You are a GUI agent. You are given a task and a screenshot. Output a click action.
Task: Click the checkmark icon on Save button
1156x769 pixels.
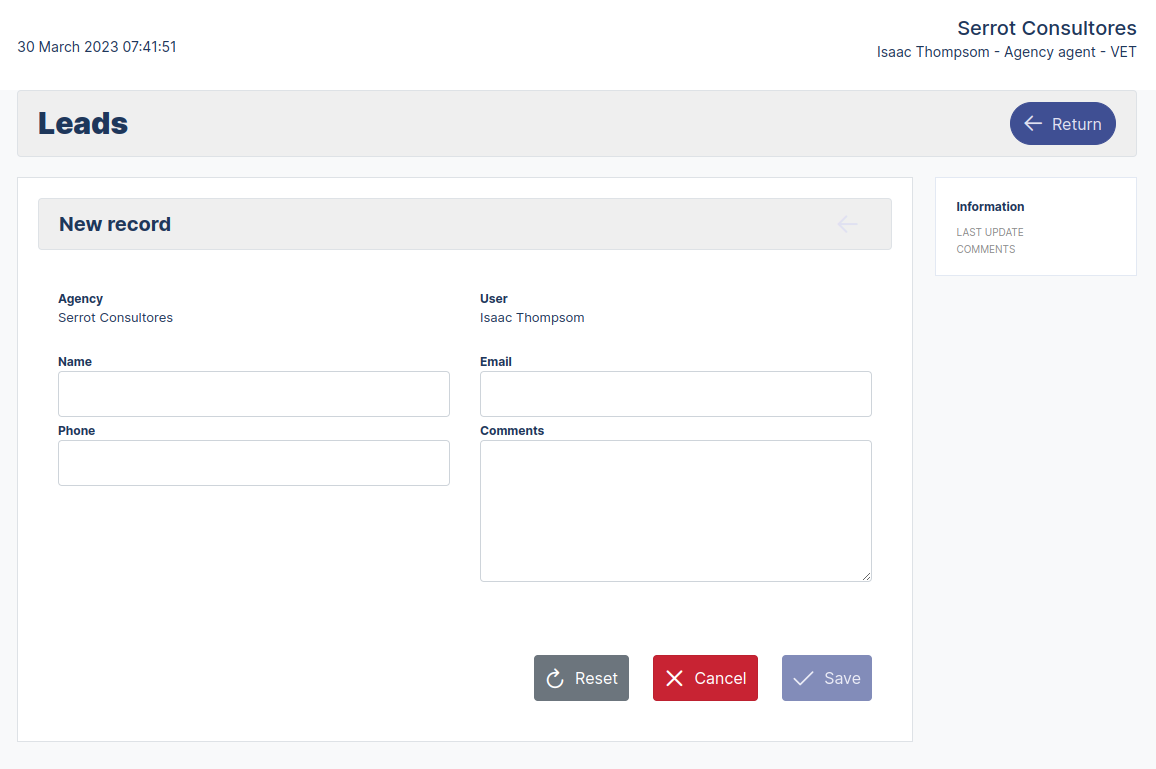[x=802, y=678]
